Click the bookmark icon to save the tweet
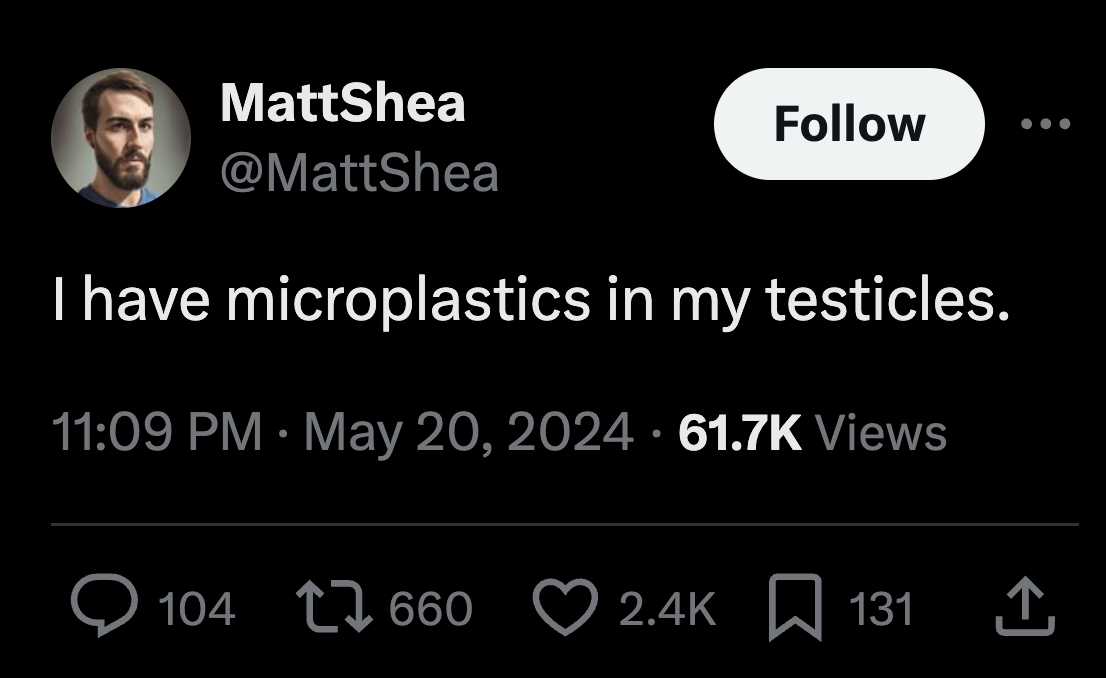Screen dimensions: 1106x678 pyautogui.click(x=795, y=608)
